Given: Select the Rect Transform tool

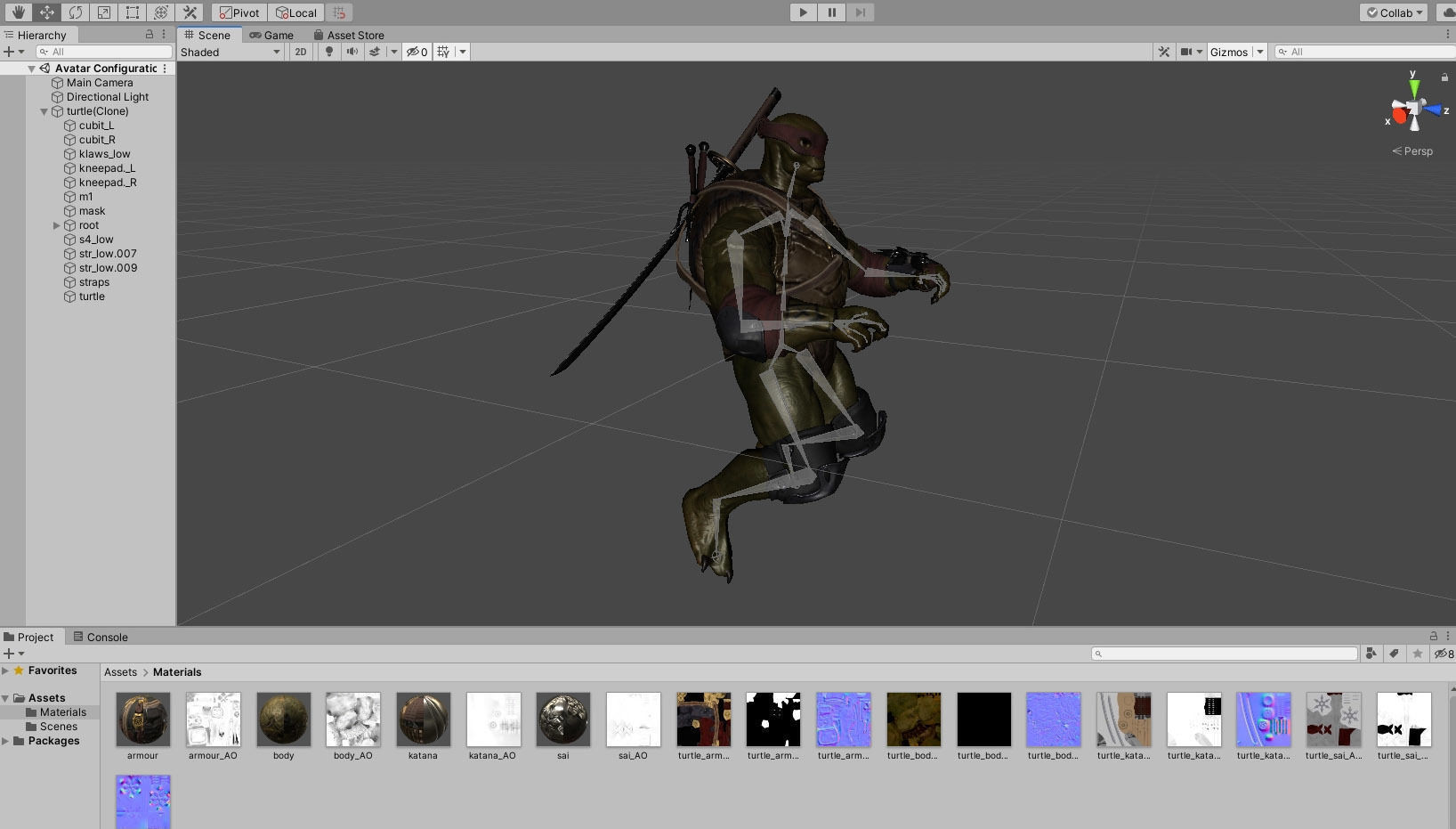Looking at the screenshot, I should click(x=132, y=12).
